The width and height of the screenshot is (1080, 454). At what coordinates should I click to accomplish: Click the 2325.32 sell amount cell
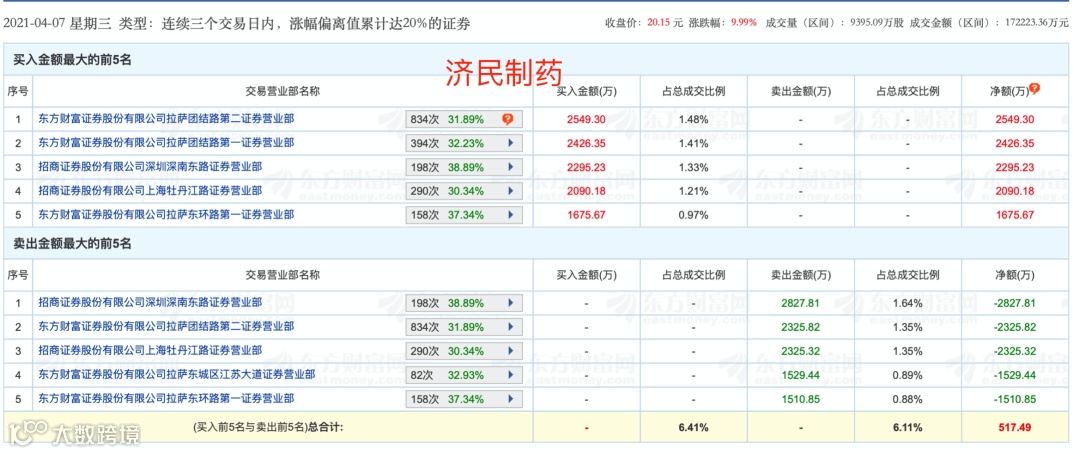(800, 351)
